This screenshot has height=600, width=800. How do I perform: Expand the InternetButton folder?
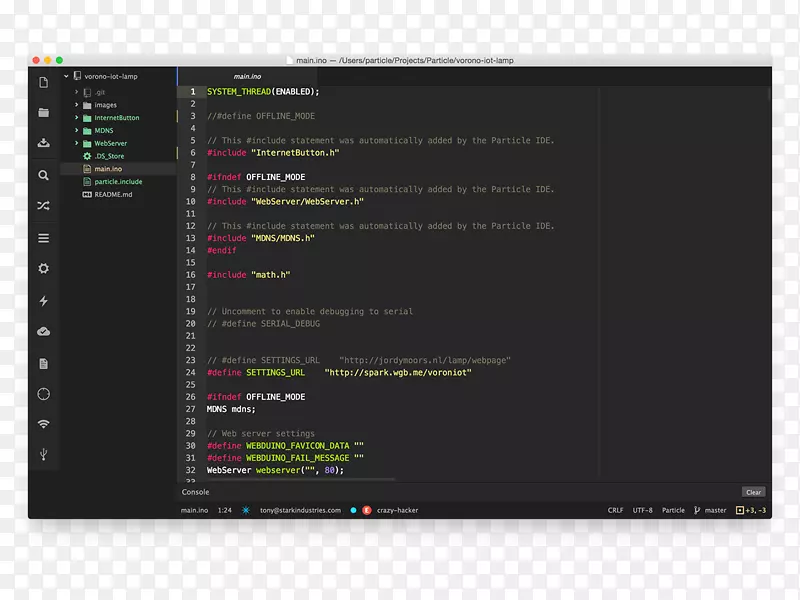tap(76, 118)
